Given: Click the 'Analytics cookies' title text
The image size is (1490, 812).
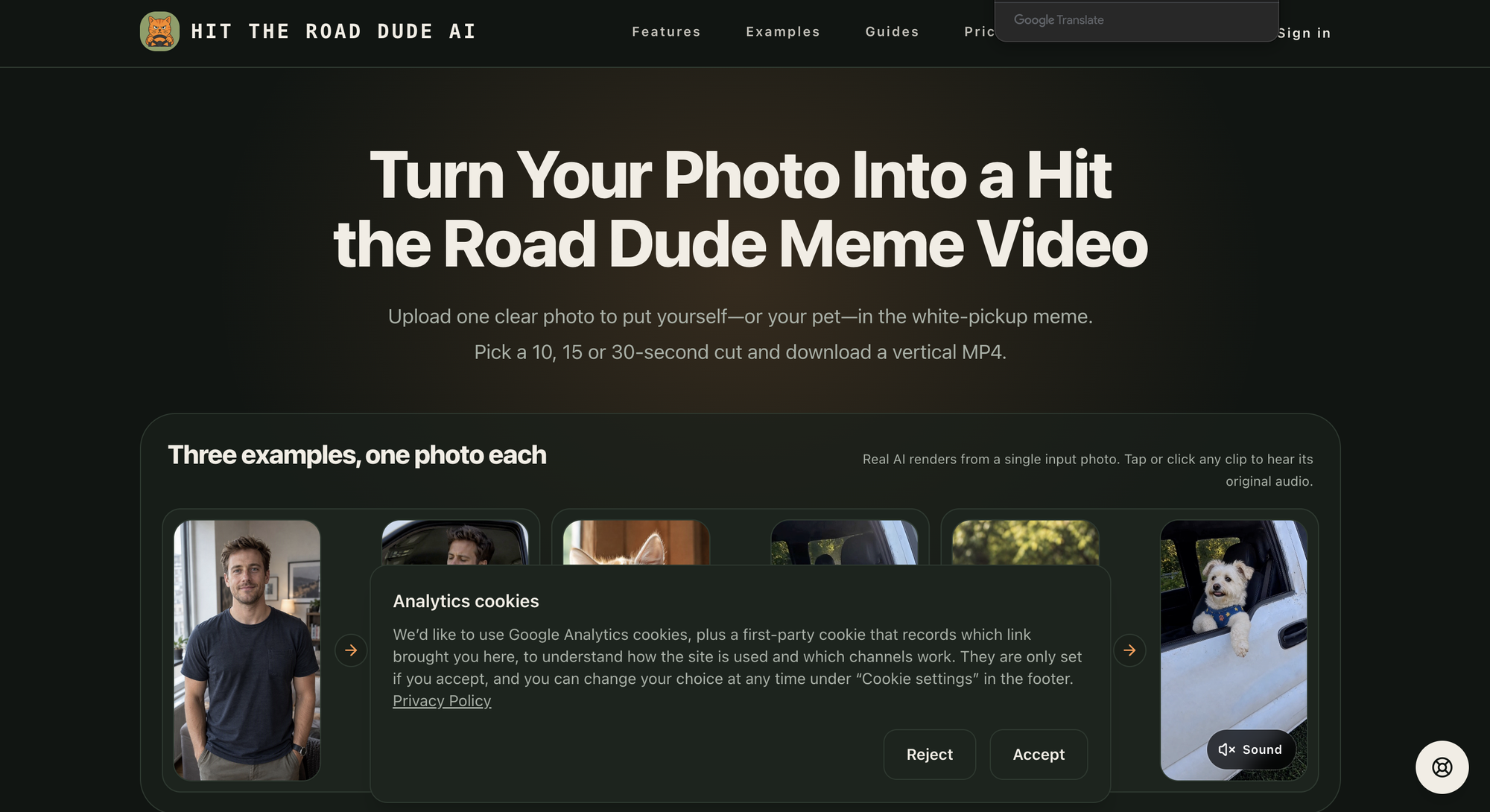Looking at the screenshot, I should click(466, 601).
